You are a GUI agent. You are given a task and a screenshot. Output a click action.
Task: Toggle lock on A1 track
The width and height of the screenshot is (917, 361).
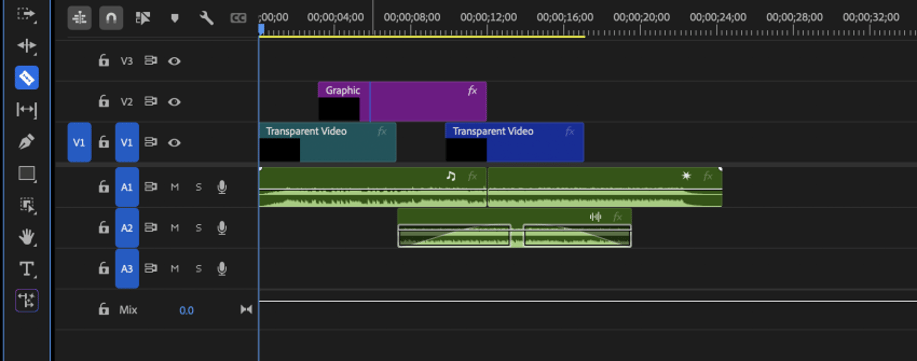[x=104, y=187]
